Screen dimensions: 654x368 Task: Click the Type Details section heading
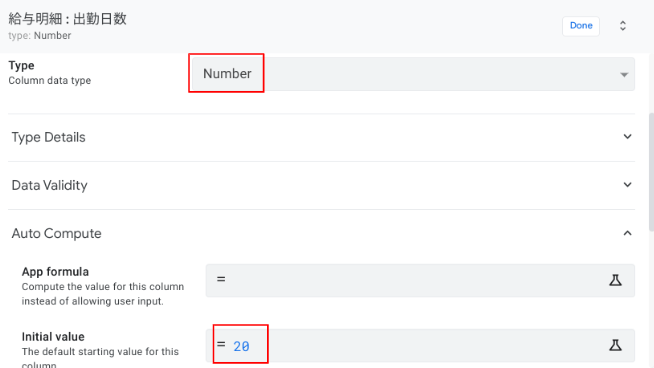pyautogui.click(x=48, y=137)
